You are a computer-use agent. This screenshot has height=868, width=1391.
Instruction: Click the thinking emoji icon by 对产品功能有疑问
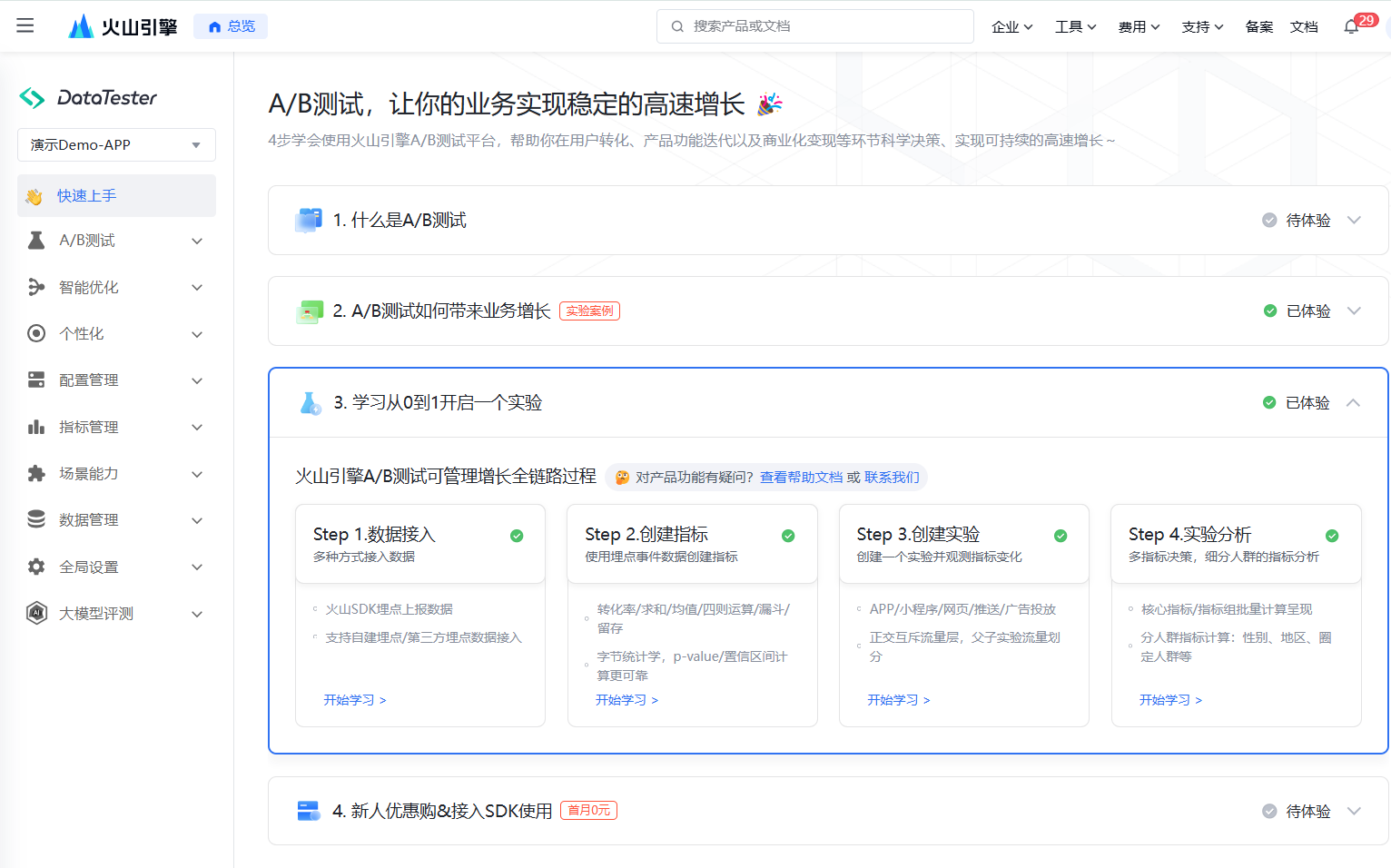coord(622,478)
